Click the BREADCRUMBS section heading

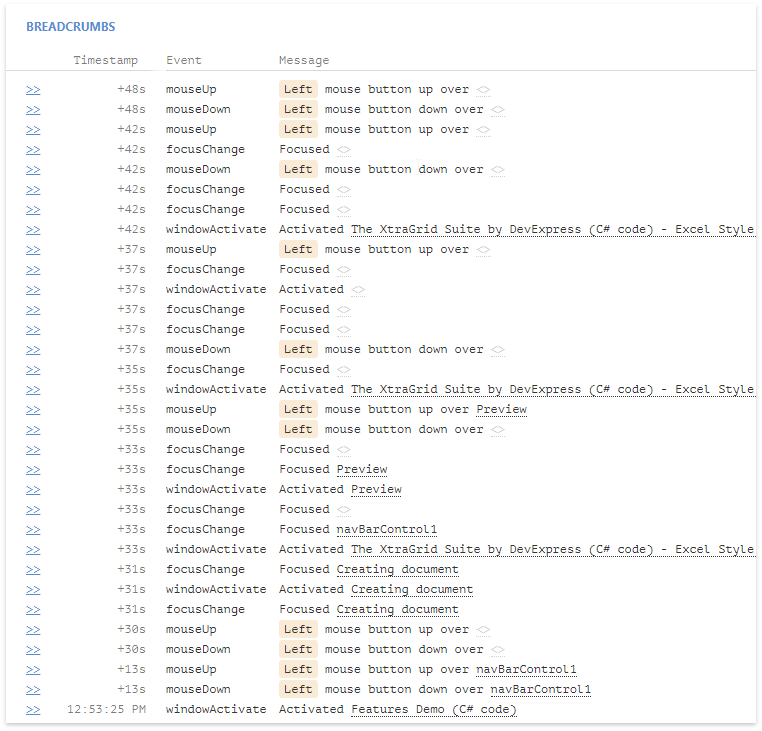pyautogui.click(x=70, y=26)
